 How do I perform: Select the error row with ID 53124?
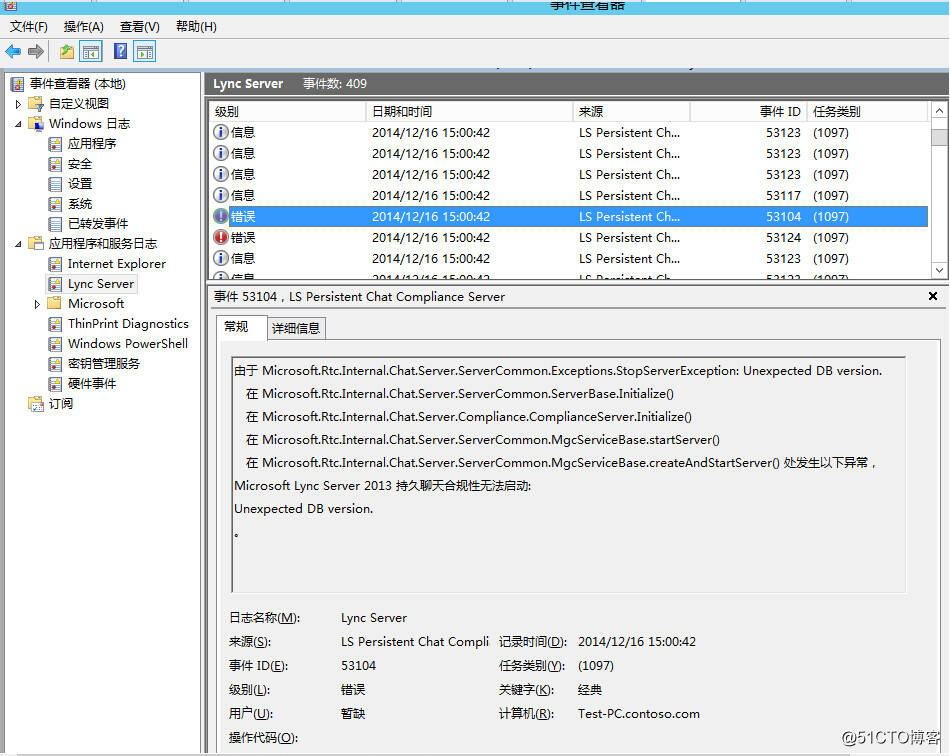569,237
